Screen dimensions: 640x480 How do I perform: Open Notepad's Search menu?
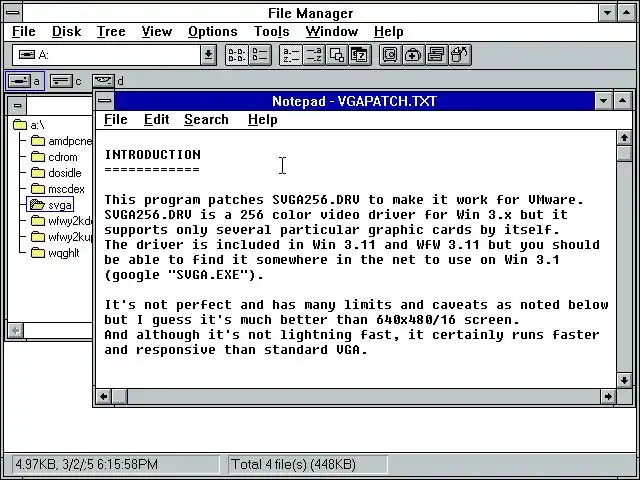coord(206,120)
